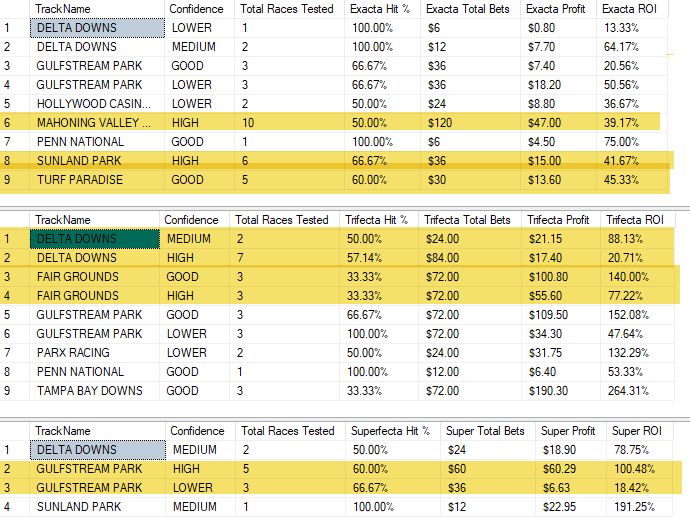The height and width of the screenshot is (531, 690).
Task: Click the Trifecta ROI column header
Action: pos(637,220)
